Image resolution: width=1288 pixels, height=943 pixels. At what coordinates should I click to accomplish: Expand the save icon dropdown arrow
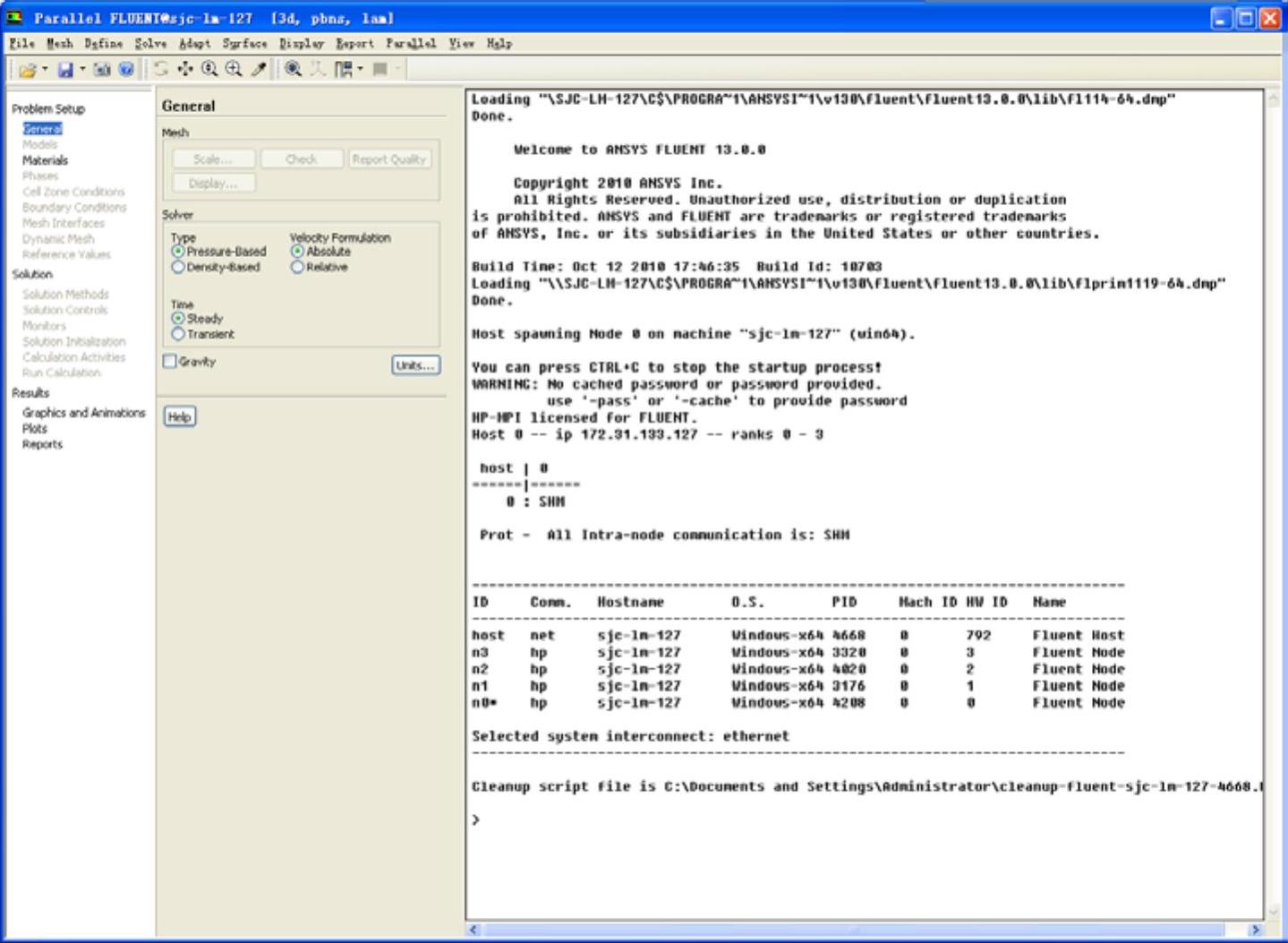(x=82, y=69)
